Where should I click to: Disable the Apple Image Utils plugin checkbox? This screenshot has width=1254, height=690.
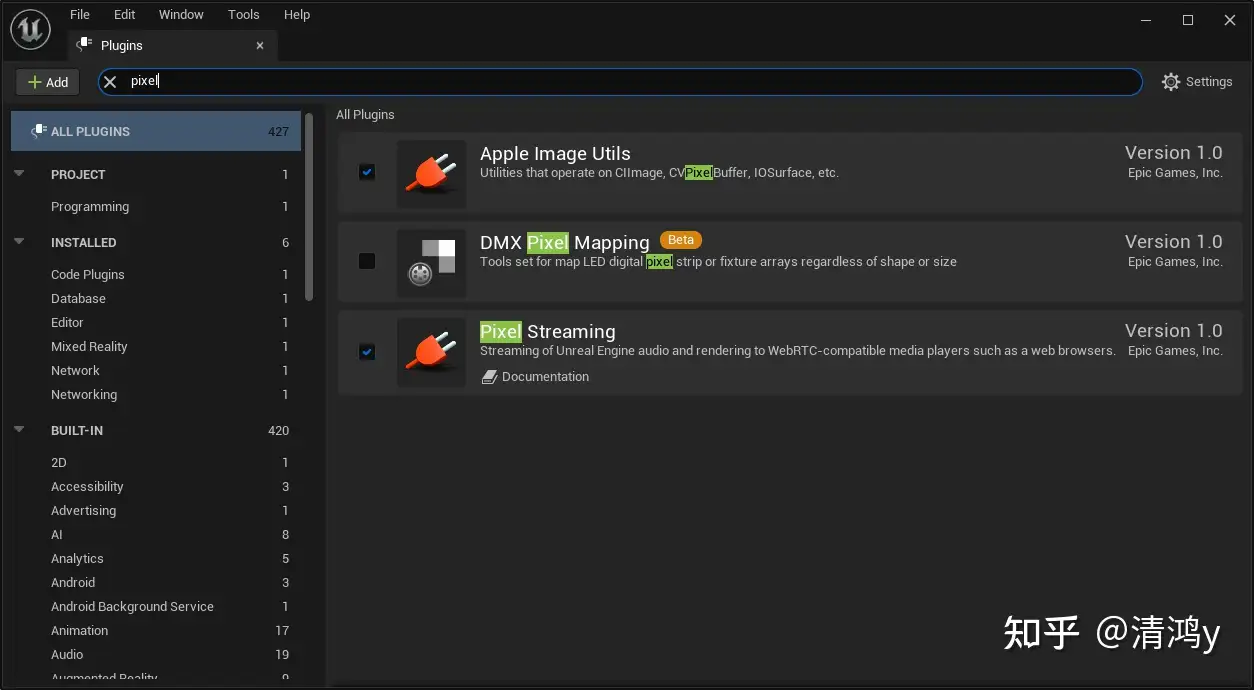click(367, 172)
